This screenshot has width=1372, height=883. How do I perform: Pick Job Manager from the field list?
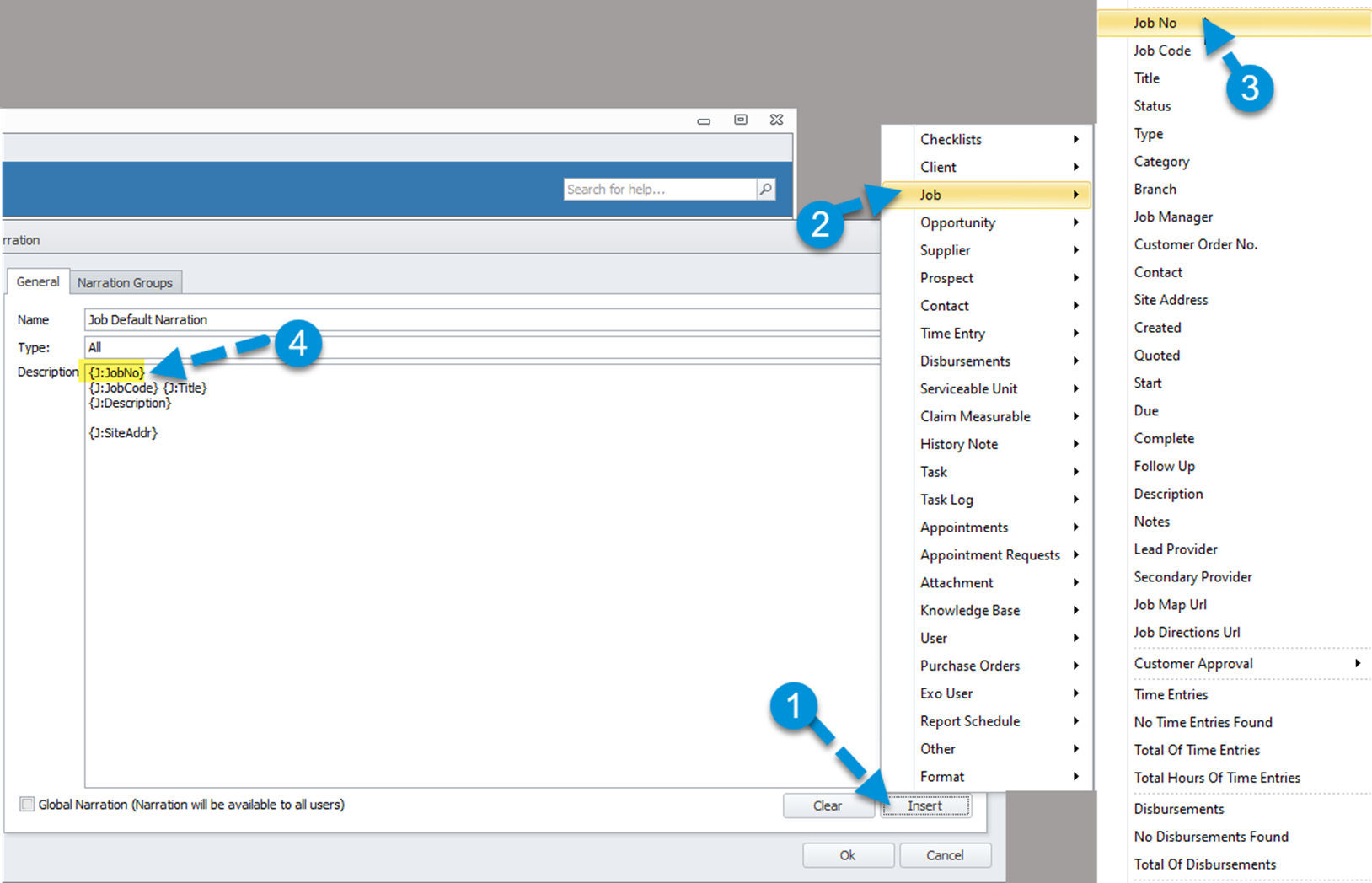click(x=1173, y=217)
